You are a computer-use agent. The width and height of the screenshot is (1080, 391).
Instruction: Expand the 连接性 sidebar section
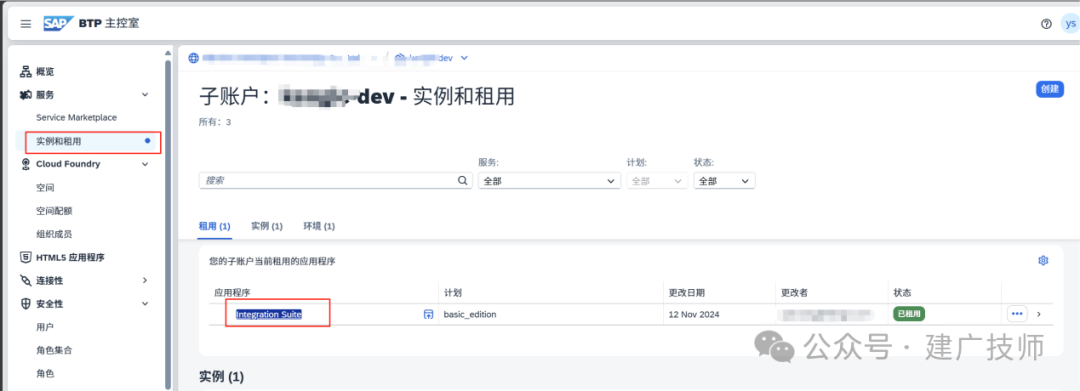tap(145, 280)
